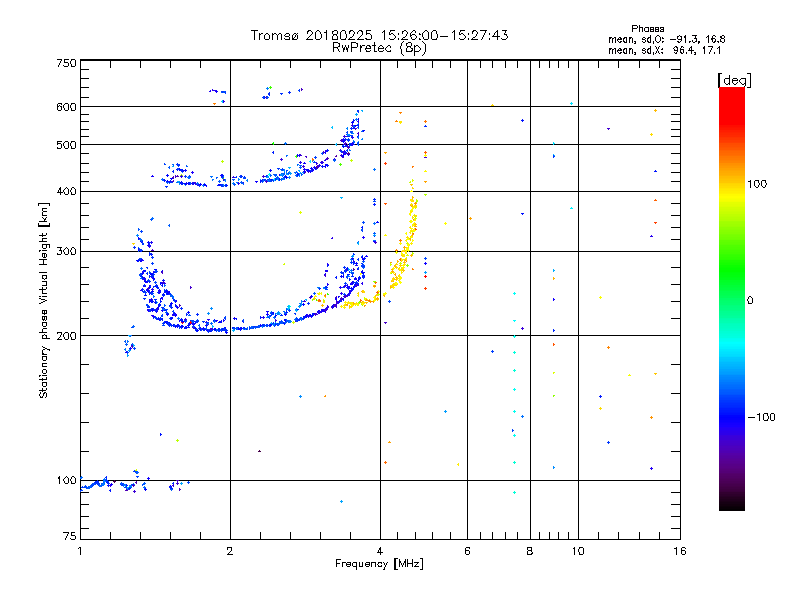Click the x-axis tick label '6'
This screenshot has height=600, width=800.
pyautogui.click(x=467, y=551)
